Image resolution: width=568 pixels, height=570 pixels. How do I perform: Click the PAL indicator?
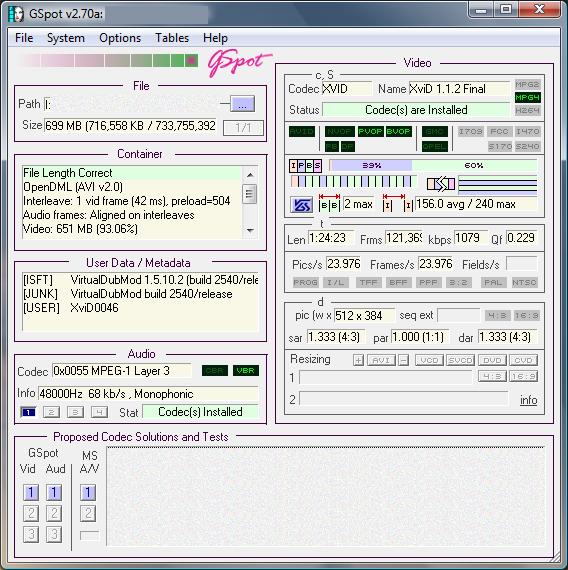pyautogui.click(x=493, y=282)
